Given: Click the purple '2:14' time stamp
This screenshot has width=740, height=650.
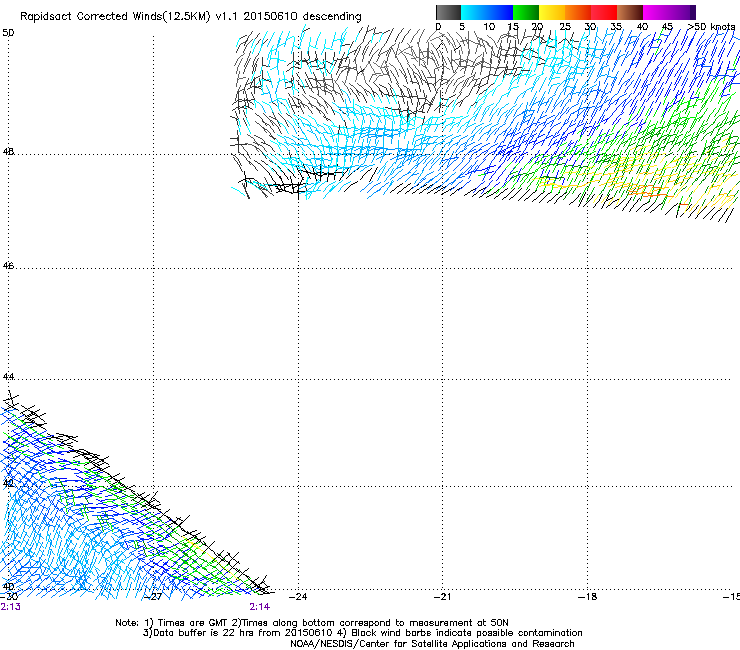Looking at the screenshot, I should pyautogui.click(x=260, y=607).
